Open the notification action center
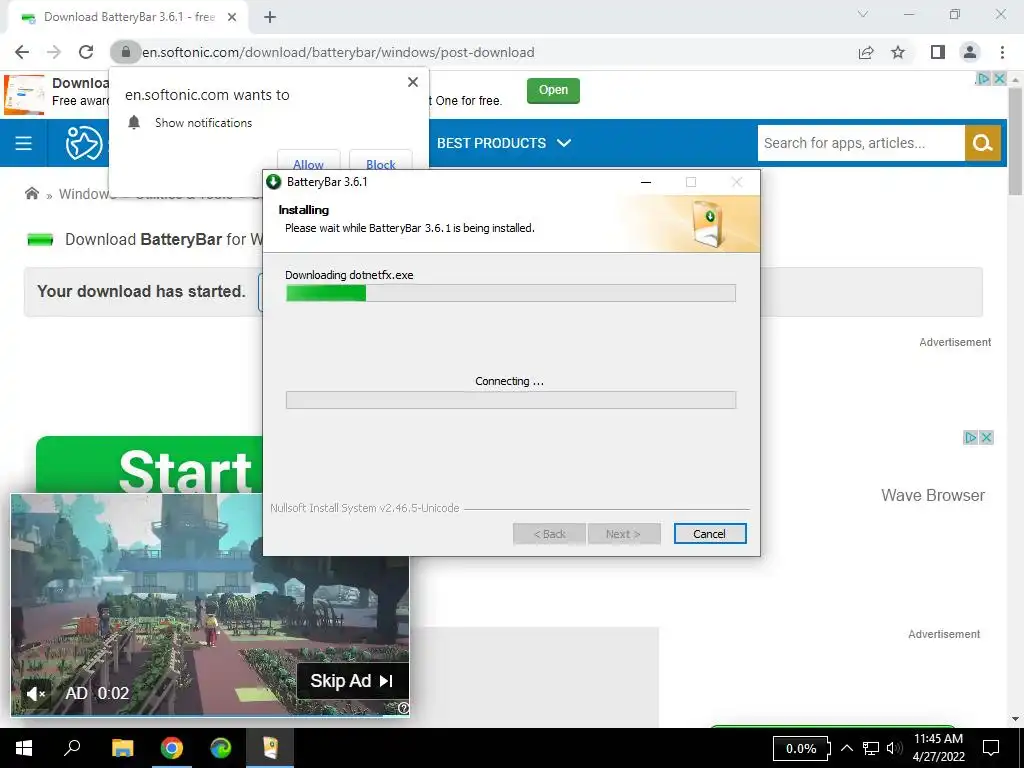 click(x=991, y=748)
